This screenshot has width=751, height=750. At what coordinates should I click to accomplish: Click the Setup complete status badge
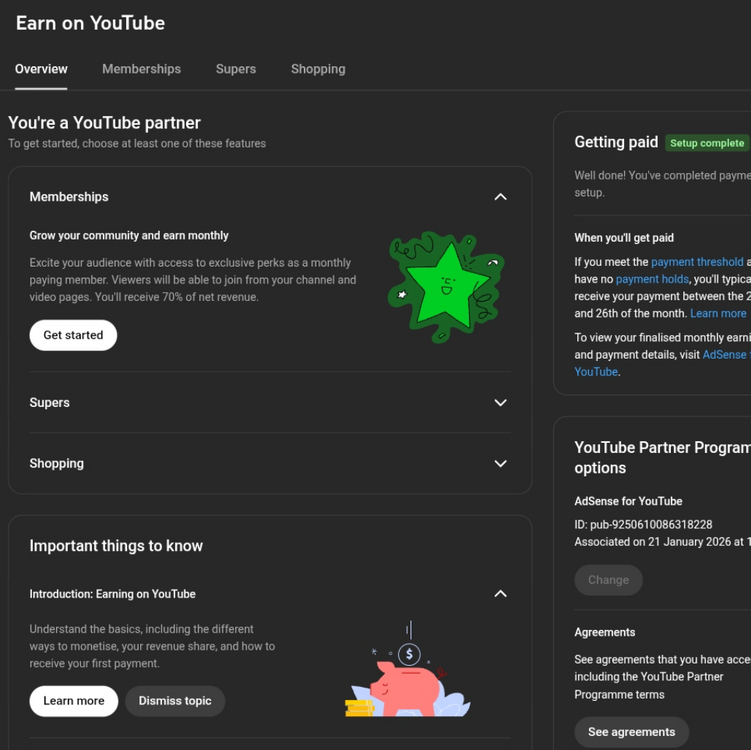(x=707, y=143)
